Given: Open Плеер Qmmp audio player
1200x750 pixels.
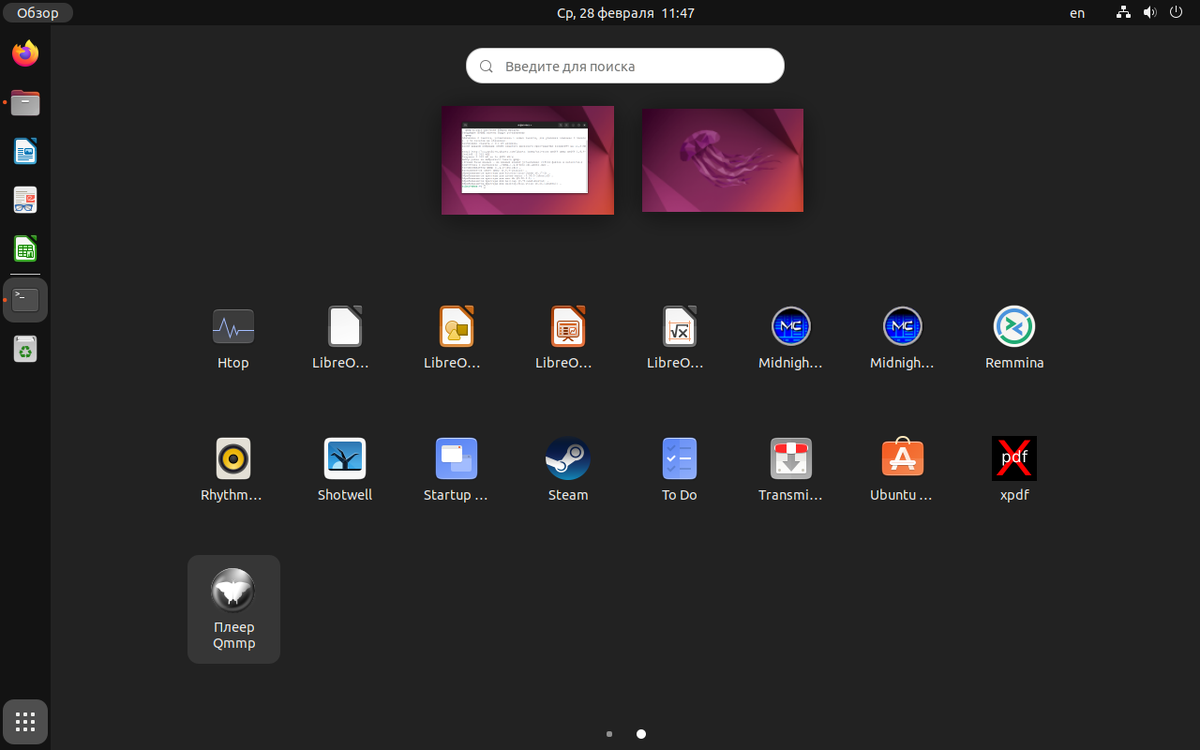Looking at the screenshot, I should pos(234,609).
